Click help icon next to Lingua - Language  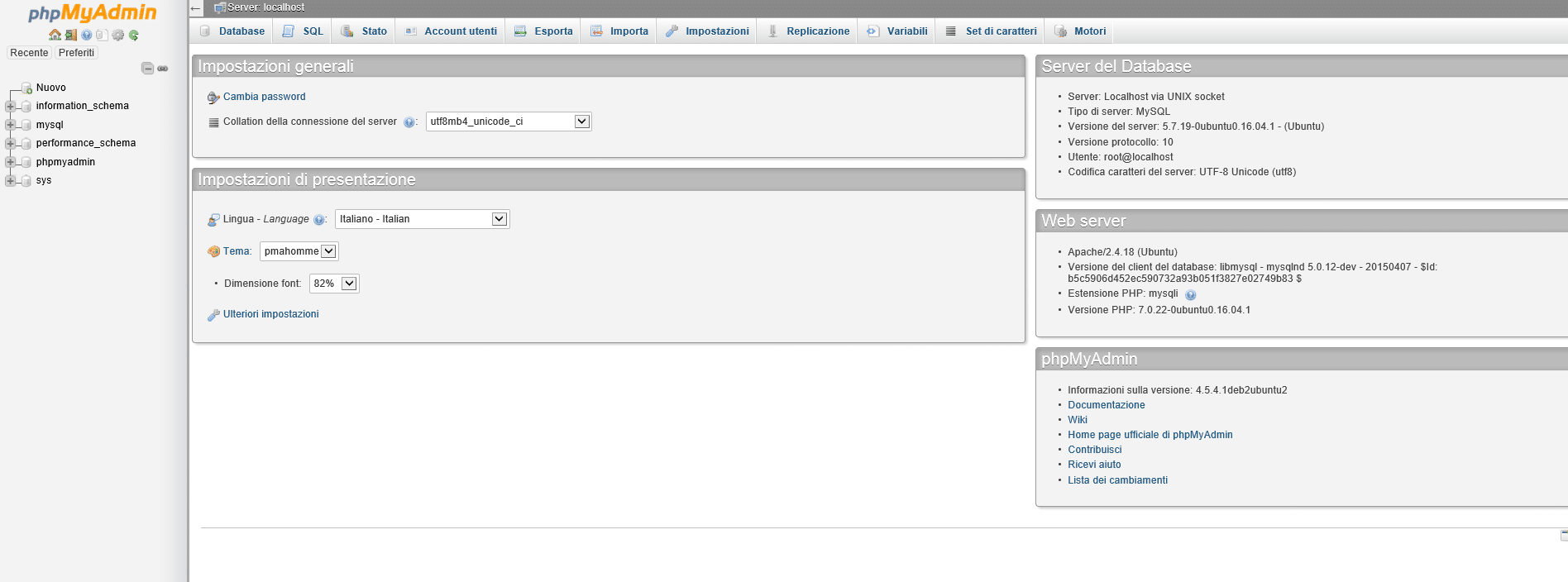pyautogui.click(x=318, y=220)
